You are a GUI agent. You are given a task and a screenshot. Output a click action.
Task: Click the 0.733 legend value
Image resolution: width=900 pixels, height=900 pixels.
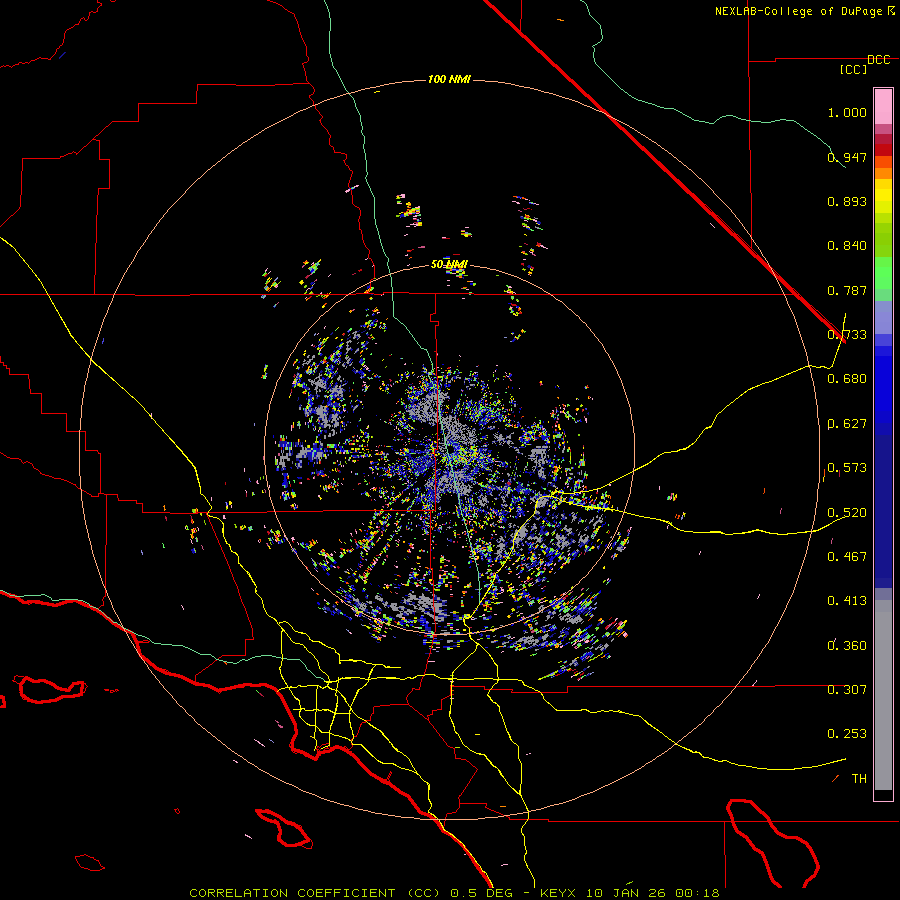(847, 335)
